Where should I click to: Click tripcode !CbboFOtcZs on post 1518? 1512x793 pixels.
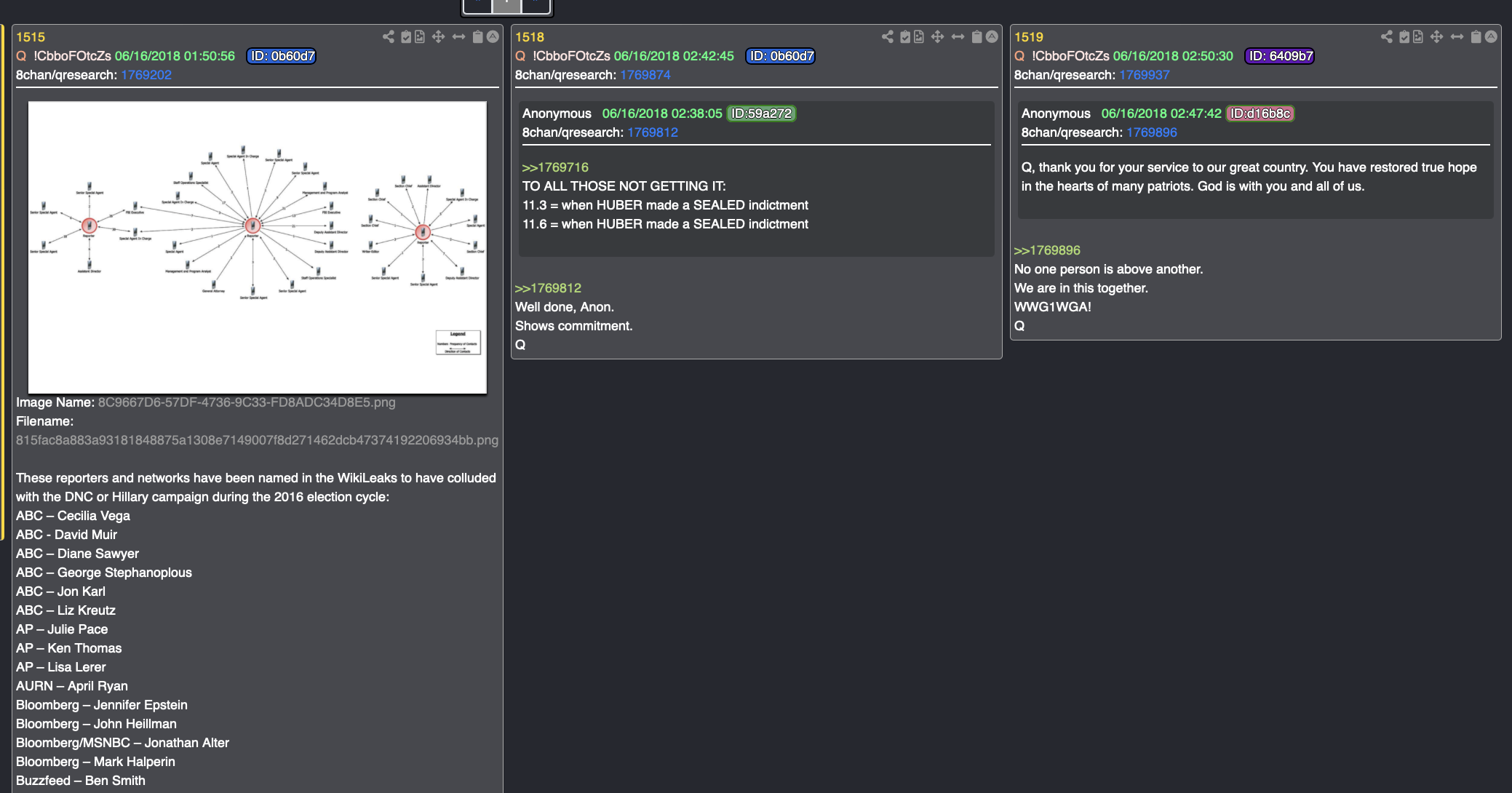(571, 56)
